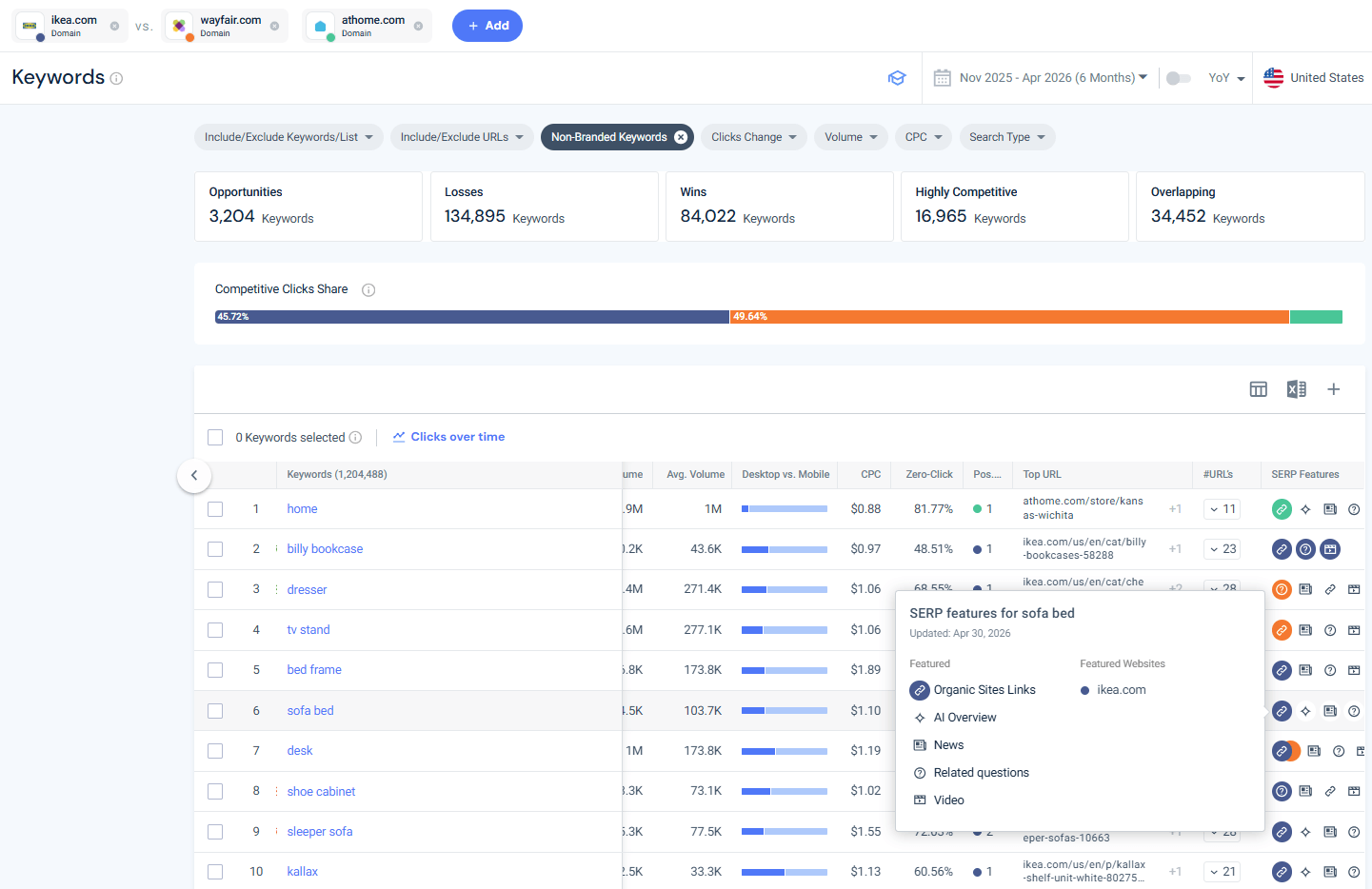The width and height of the screenshot is (1372, 889).
Task: Click orange organic links icon in tv stand row
Action: point(1282,630)
